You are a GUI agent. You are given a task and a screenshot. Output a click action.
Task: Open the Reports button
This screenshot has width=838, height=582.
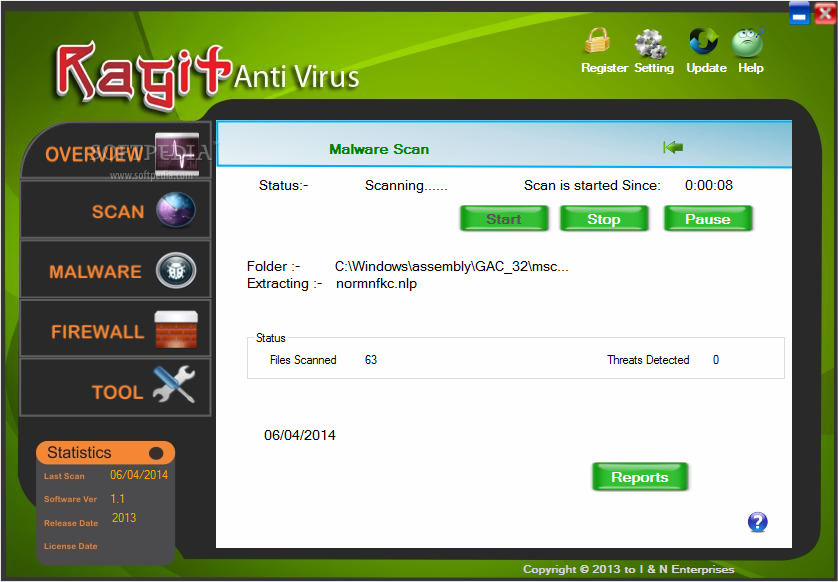(640, 477)
